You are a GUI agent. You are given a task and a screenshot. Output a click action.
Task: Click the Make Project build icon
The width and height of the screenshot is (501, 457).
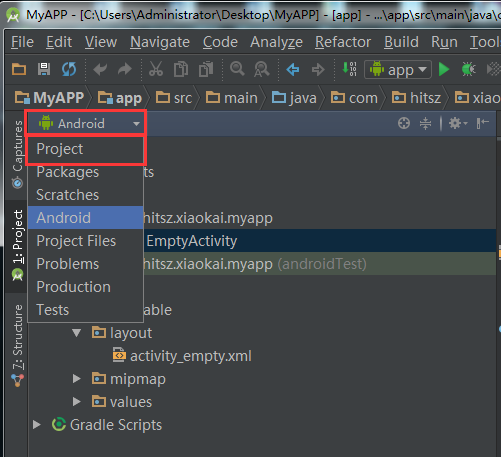(349, 69)
